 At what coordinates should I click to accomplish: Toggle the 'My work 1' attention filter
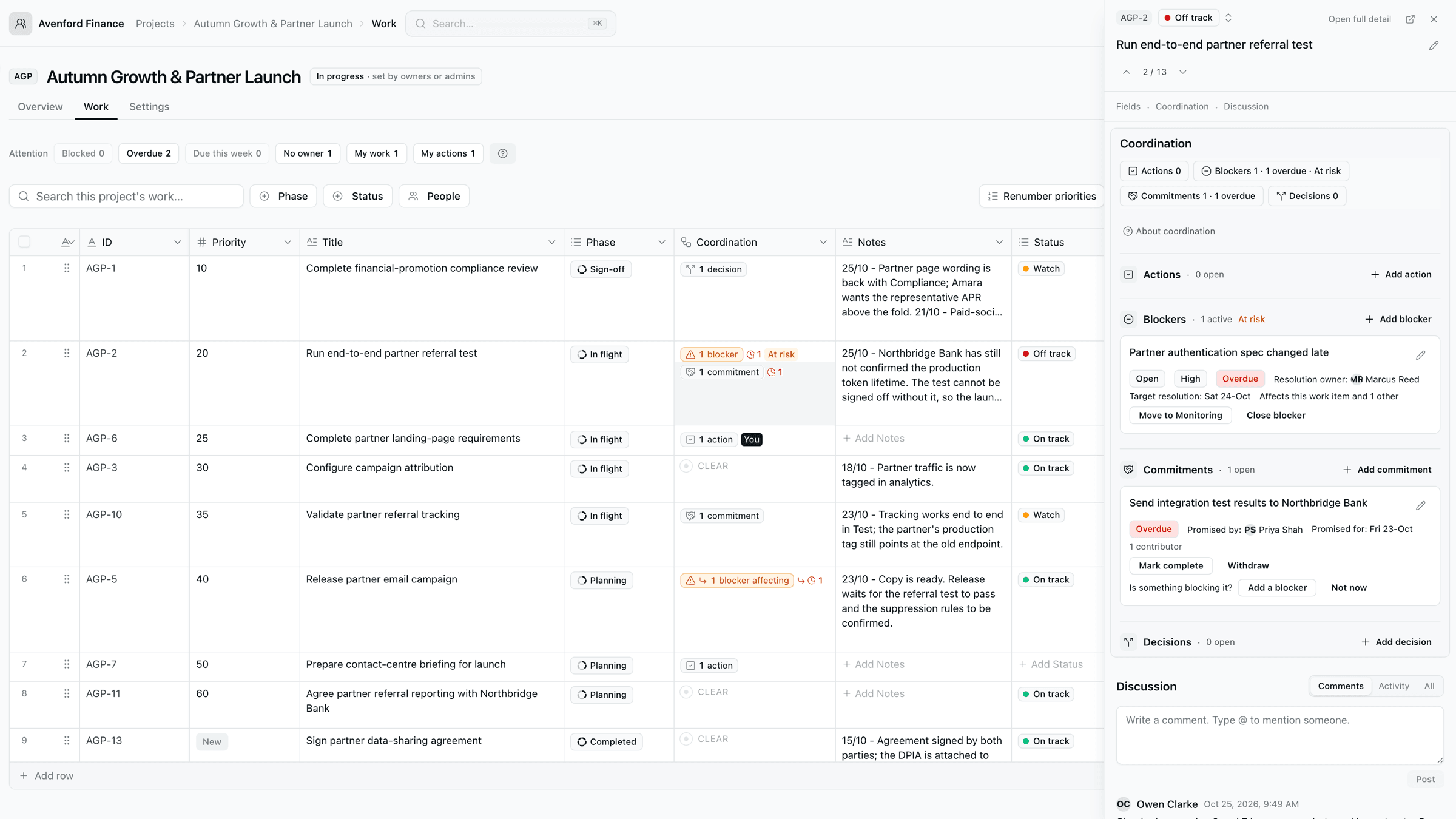point(377,153)
